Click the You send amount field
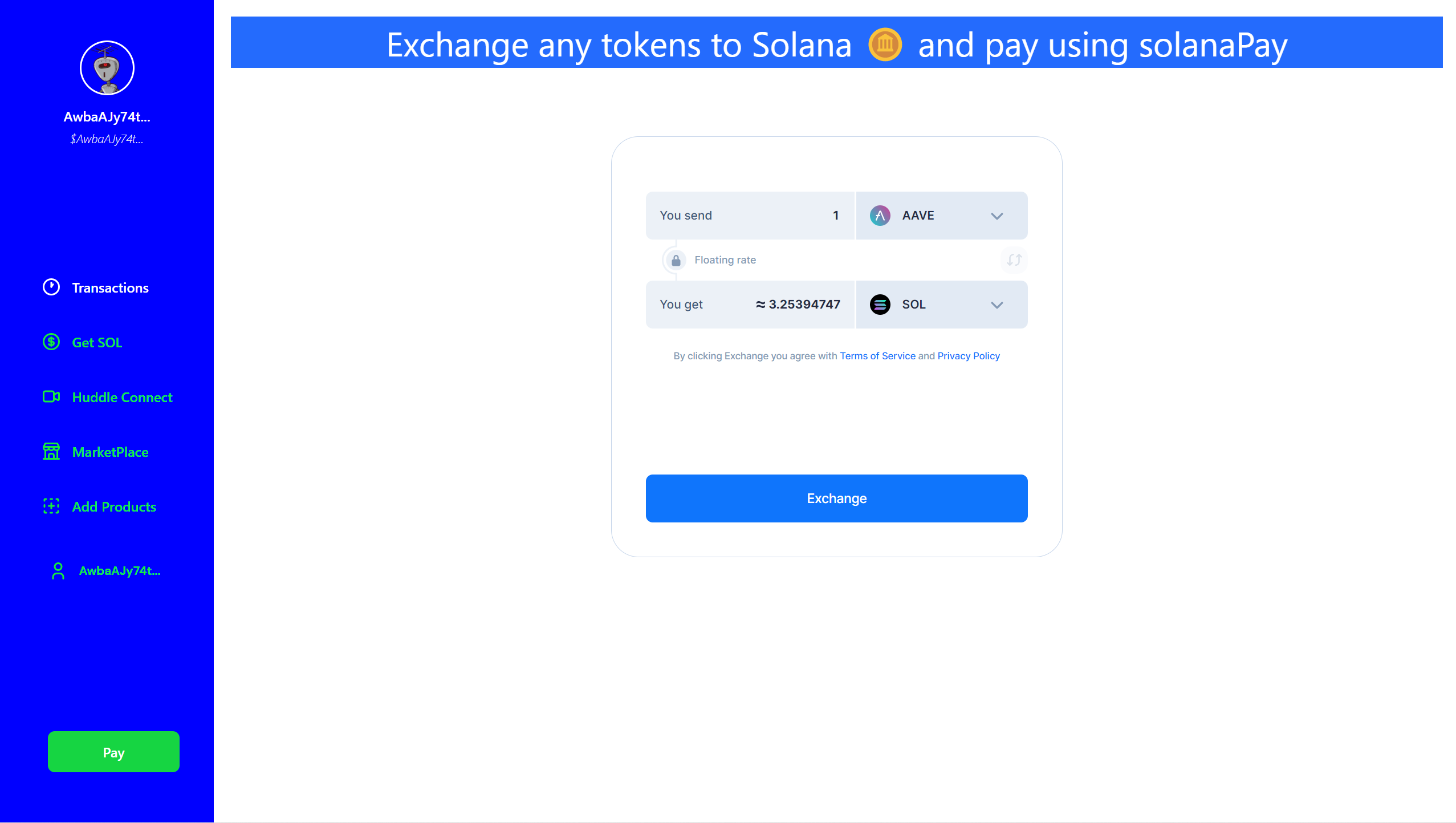The width and height of the screenshot is (1456, 823). coord(798,215)
